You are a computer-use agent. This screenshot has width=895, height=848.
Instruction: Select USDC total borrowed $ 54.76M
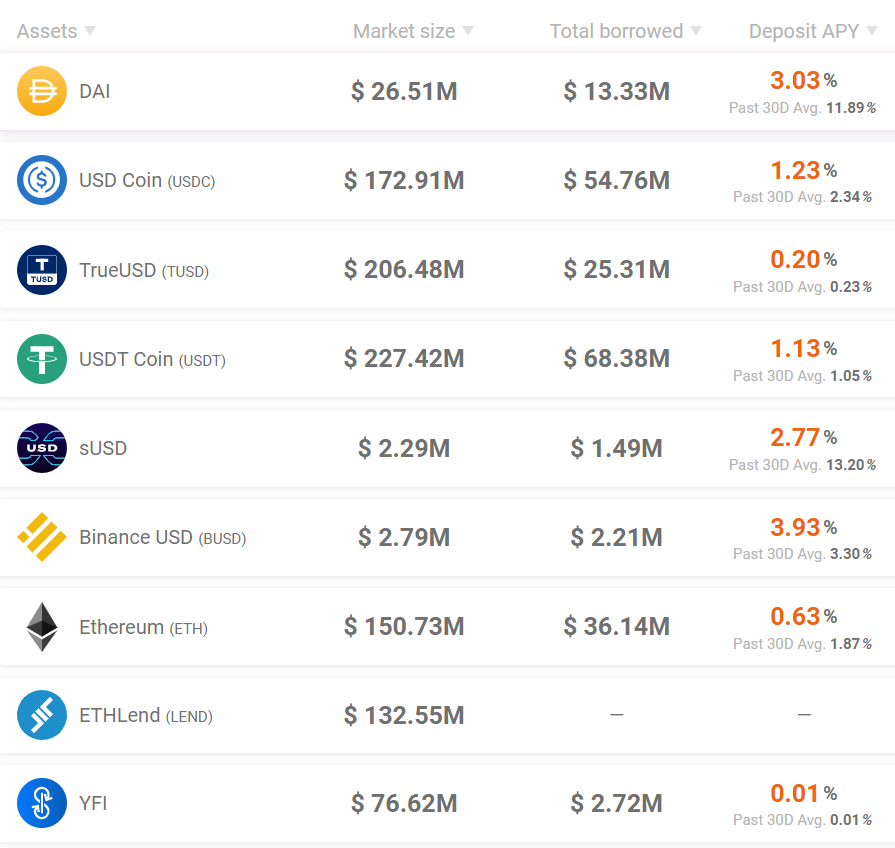point(616,180)
